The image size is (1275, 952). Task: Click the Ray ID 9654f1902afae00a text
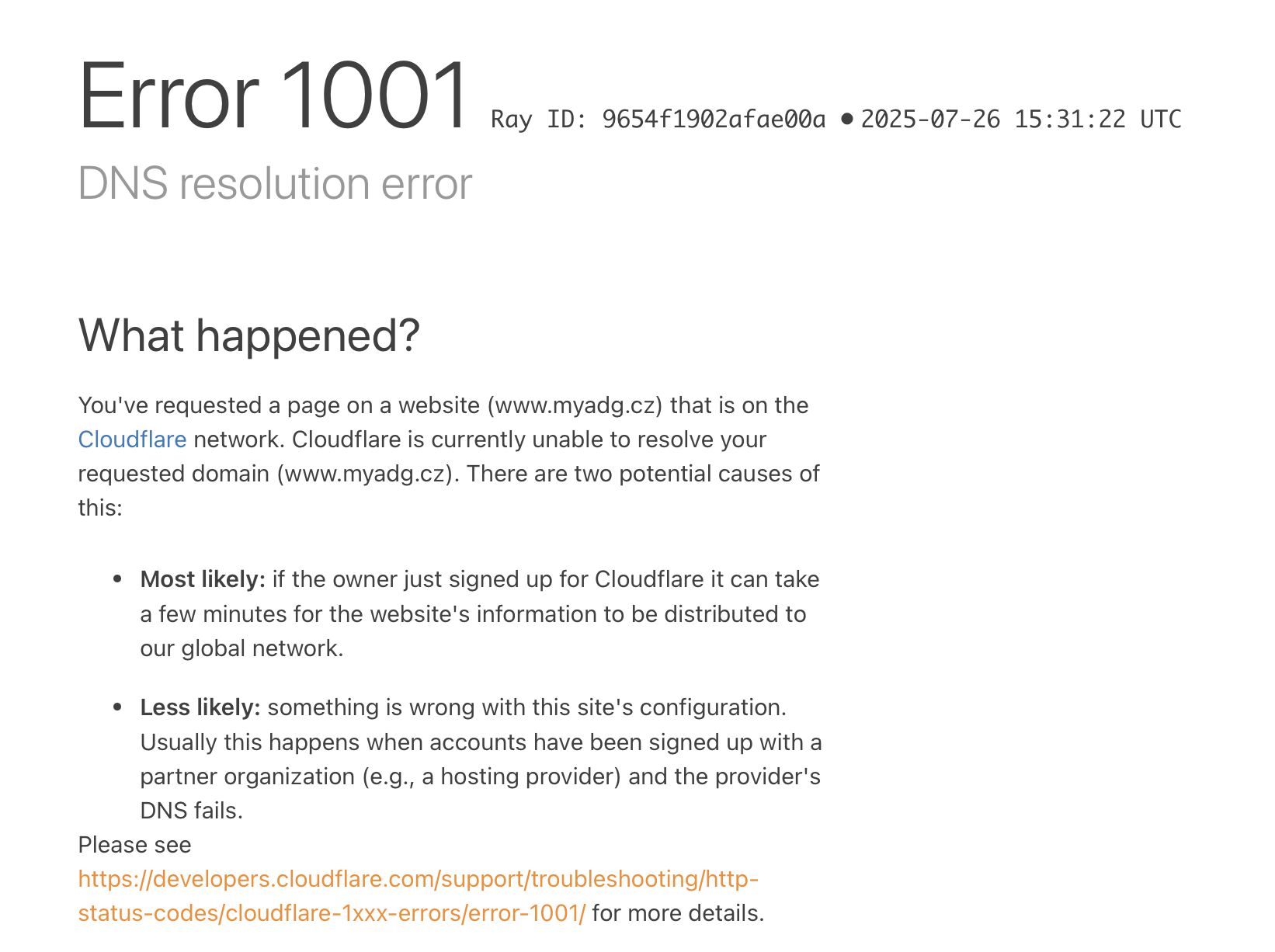click(x=658, y=120)
